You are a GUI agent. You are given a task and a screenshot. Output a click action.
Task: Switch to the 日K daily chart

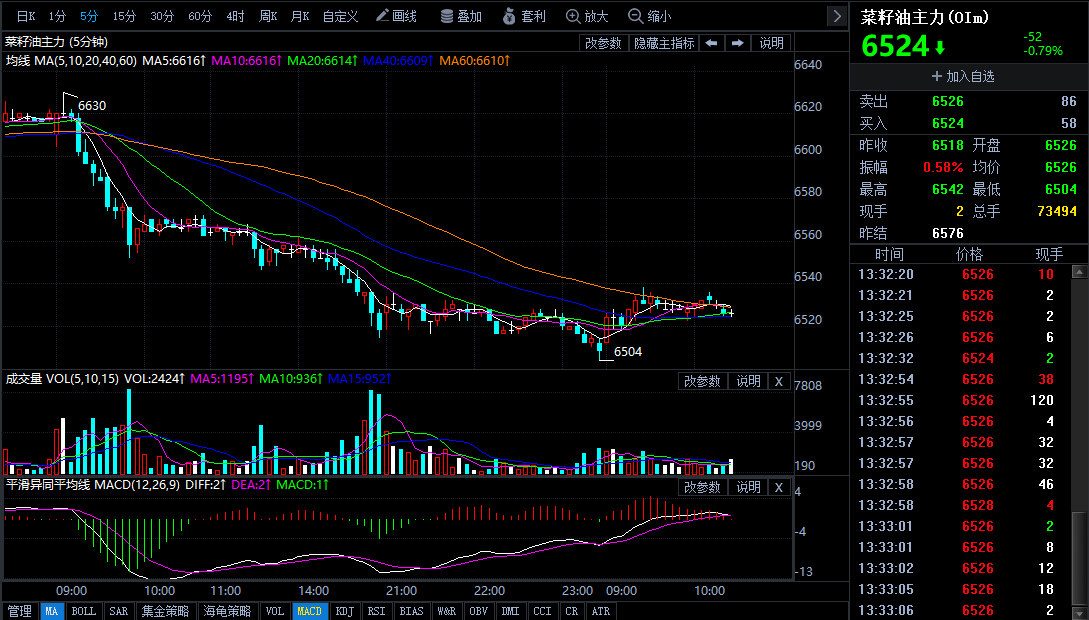[x=25, y=16]
